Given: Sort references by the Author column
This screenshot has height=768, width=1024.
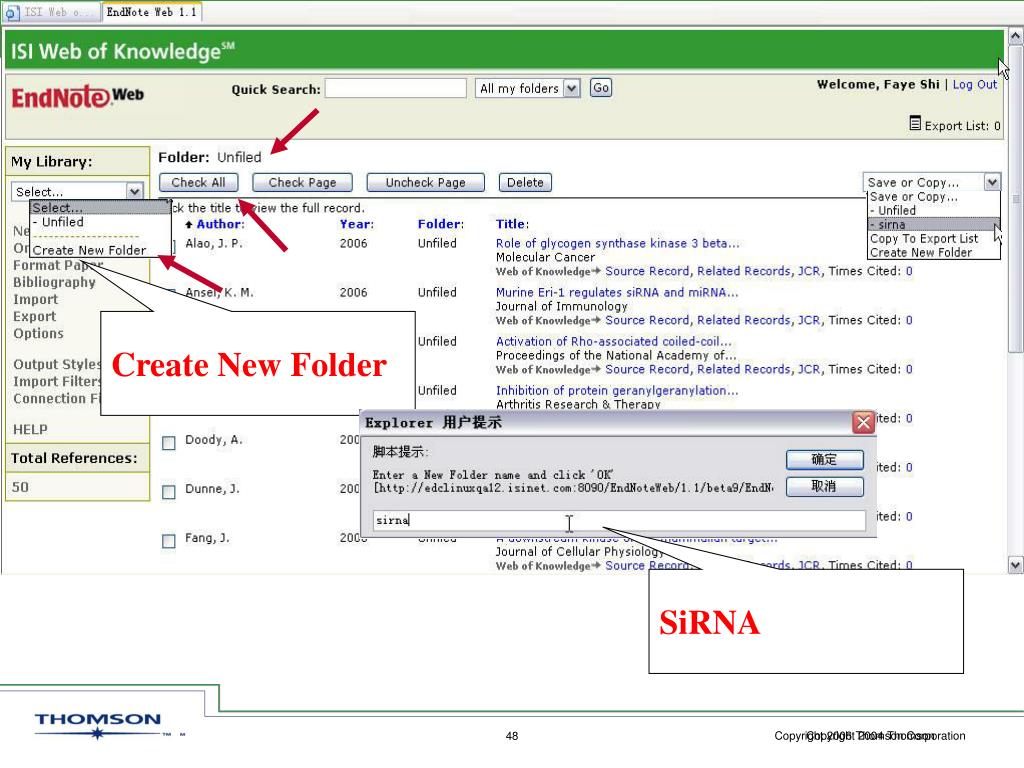Looking at the screenshot, I should (221, 224).
